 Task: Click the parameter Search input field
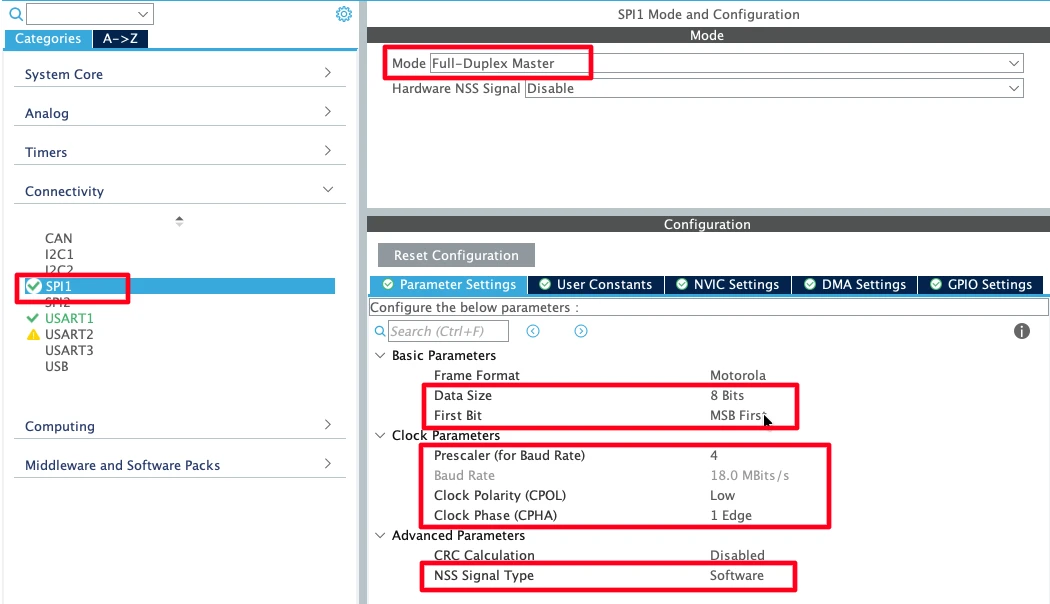point(448,331)
